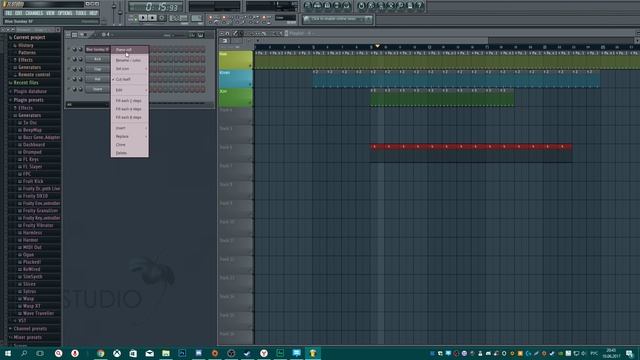The image size is (640, 360).
Task: Select the Kick channel button
Action: 98,59
